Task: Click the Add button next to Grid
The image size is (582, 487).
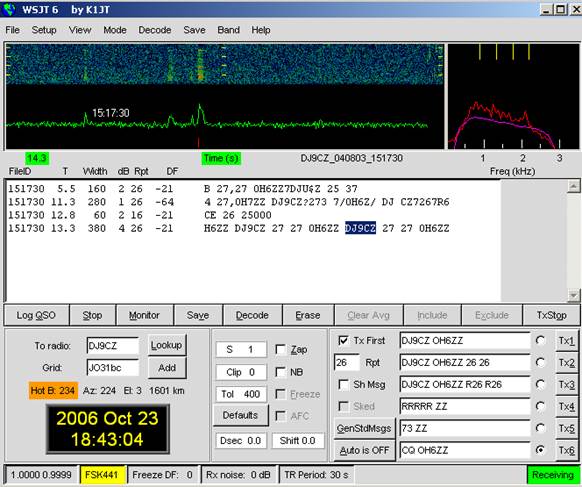Action: [x=167, y=368]
